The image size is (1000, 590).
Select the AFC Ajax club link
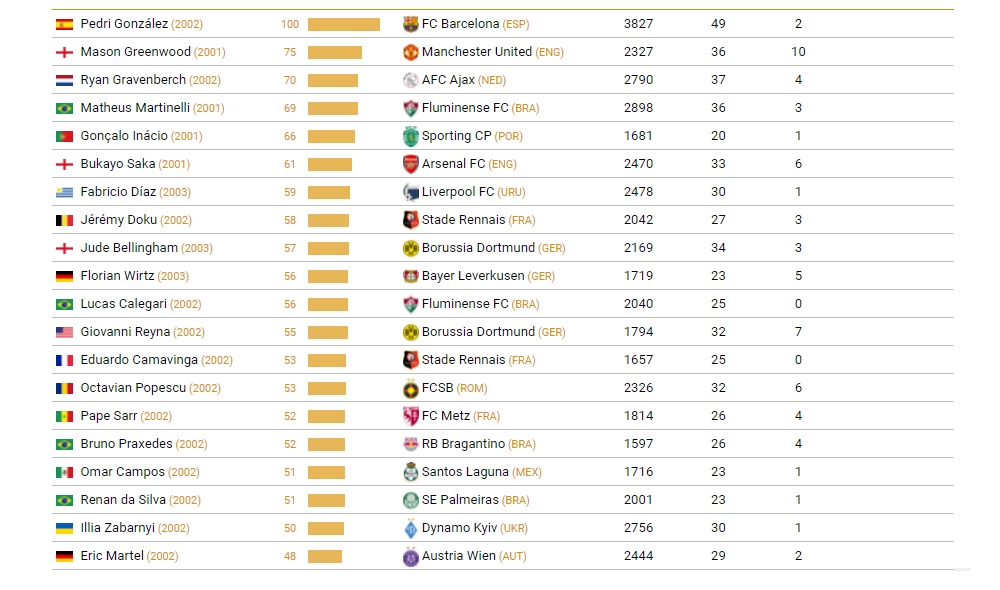click(448, 80)
